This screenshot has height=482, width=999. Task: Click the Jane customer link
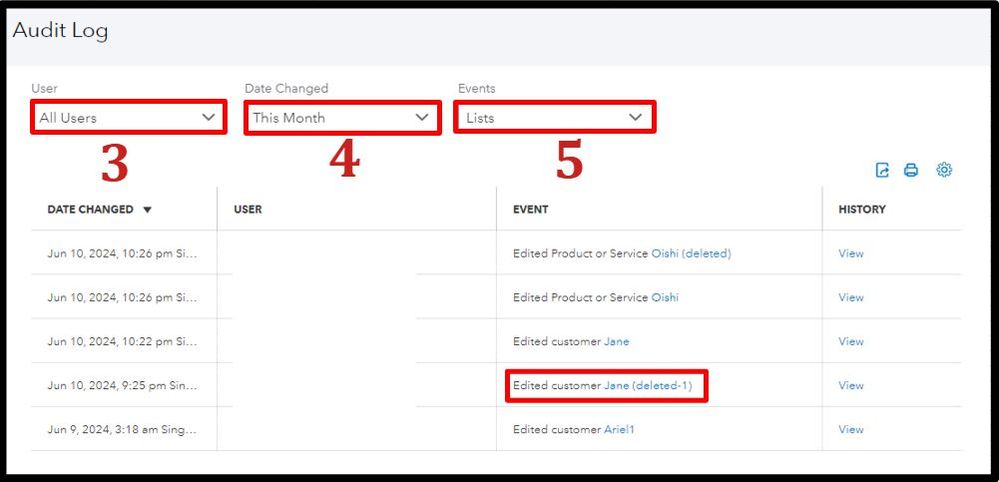(617, 342)
